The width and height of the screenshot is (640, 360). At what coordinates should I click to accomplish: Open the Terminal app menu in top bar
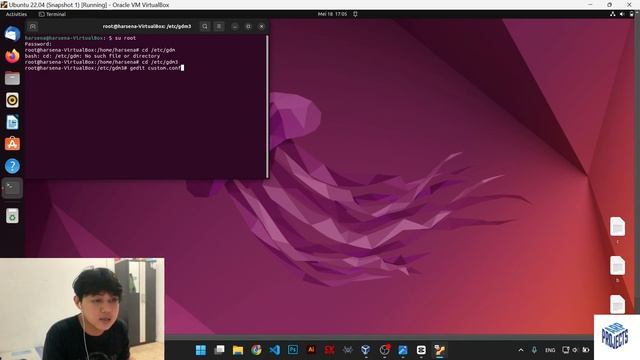pos(52,14)
